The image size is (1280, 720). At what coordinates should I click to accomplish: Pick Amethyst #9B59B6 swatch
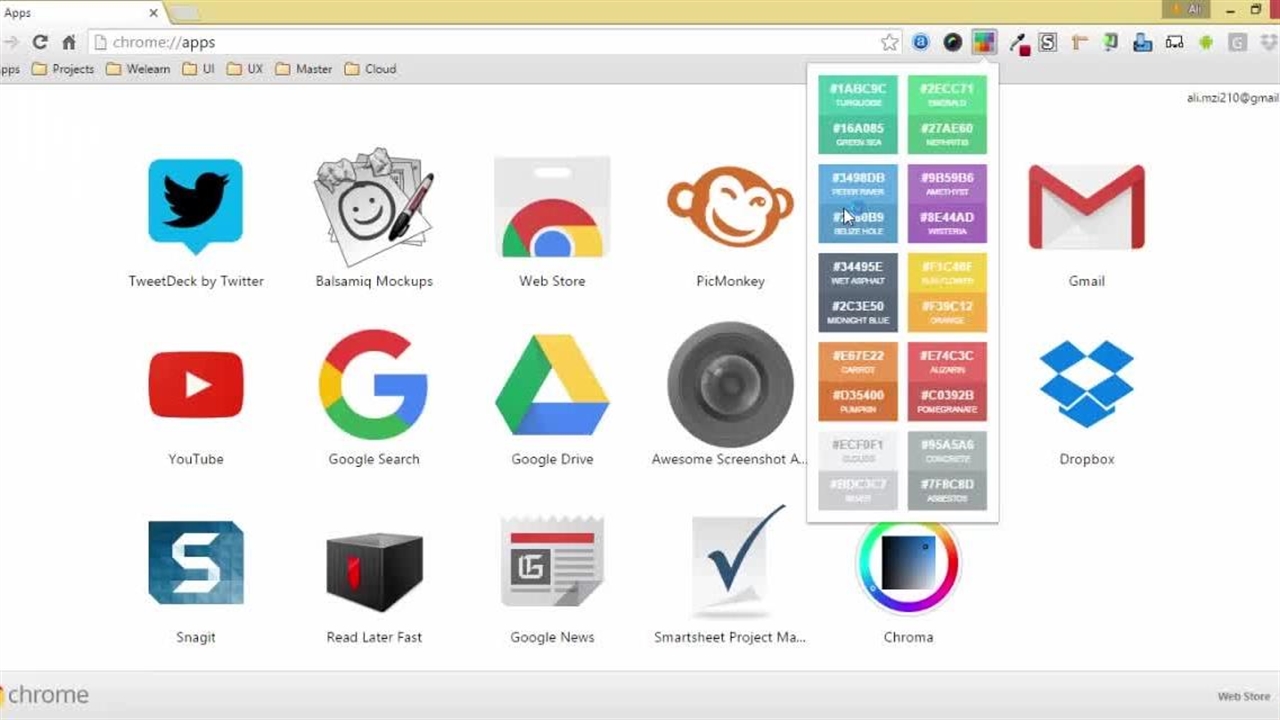[947, 184]
